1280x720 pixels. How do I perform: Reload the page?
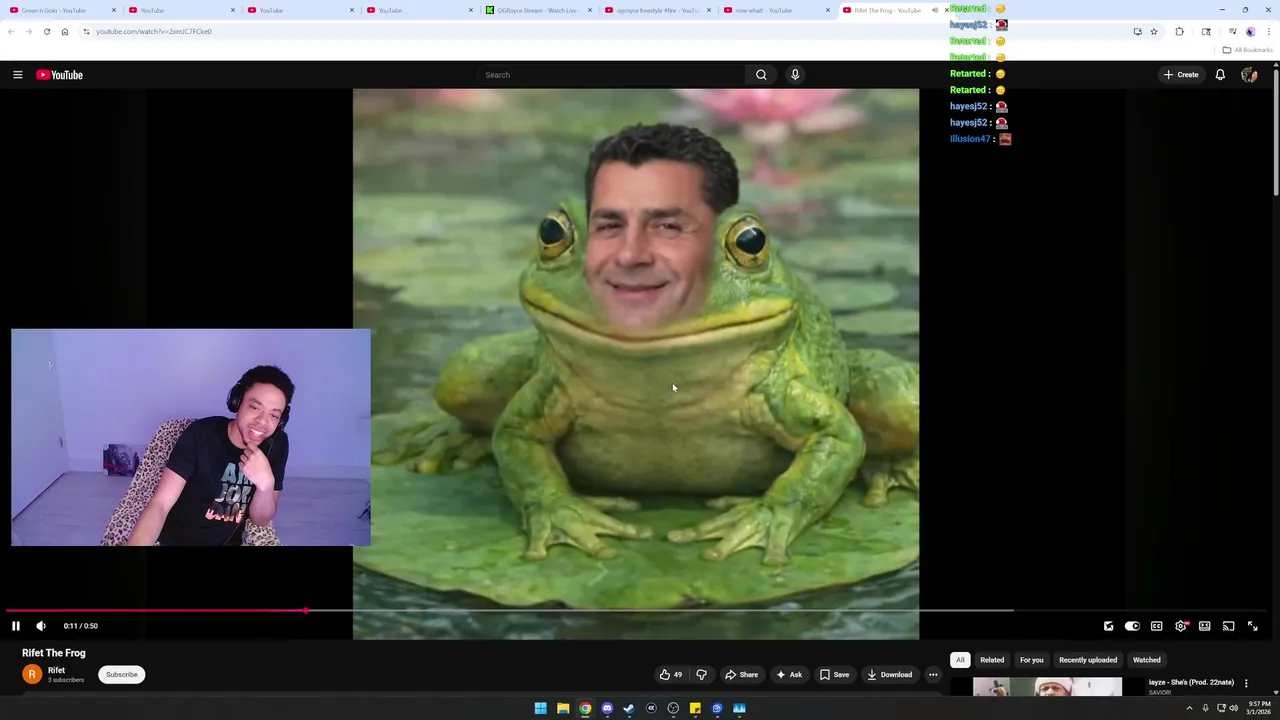click(x=47, y=31)
